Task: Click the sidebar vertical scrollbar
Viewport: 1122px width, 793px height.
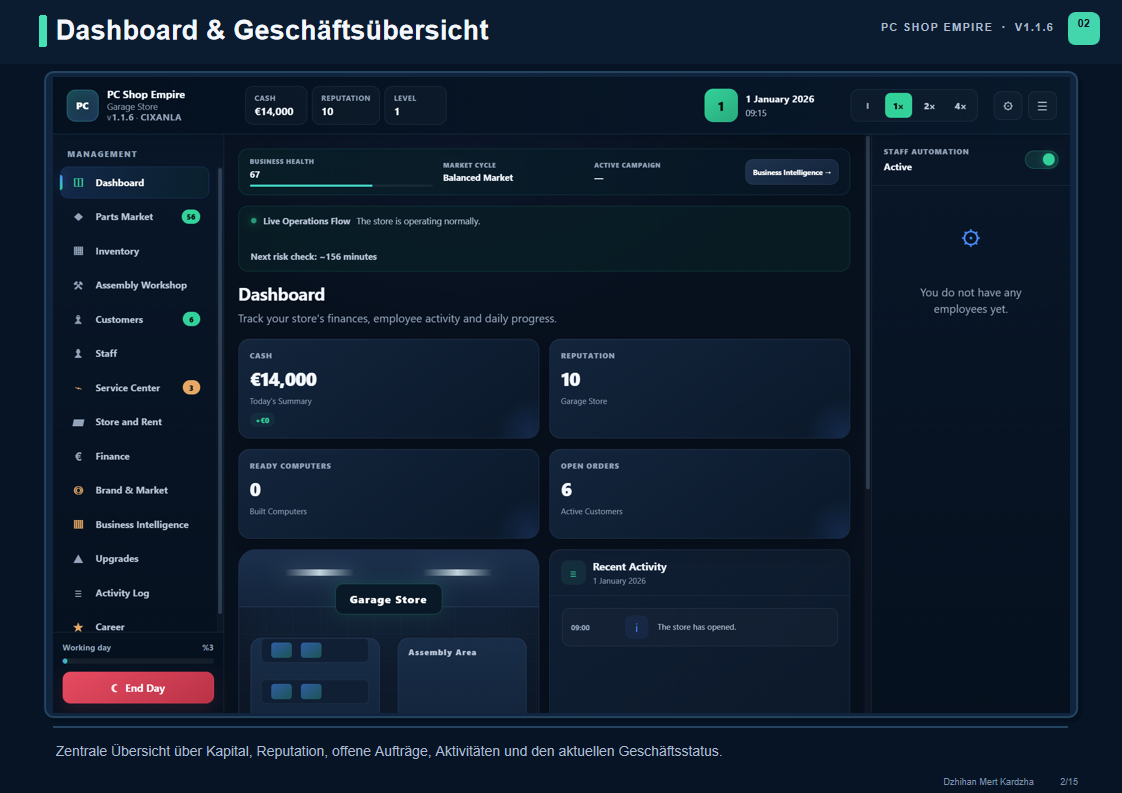Action: 220,390
